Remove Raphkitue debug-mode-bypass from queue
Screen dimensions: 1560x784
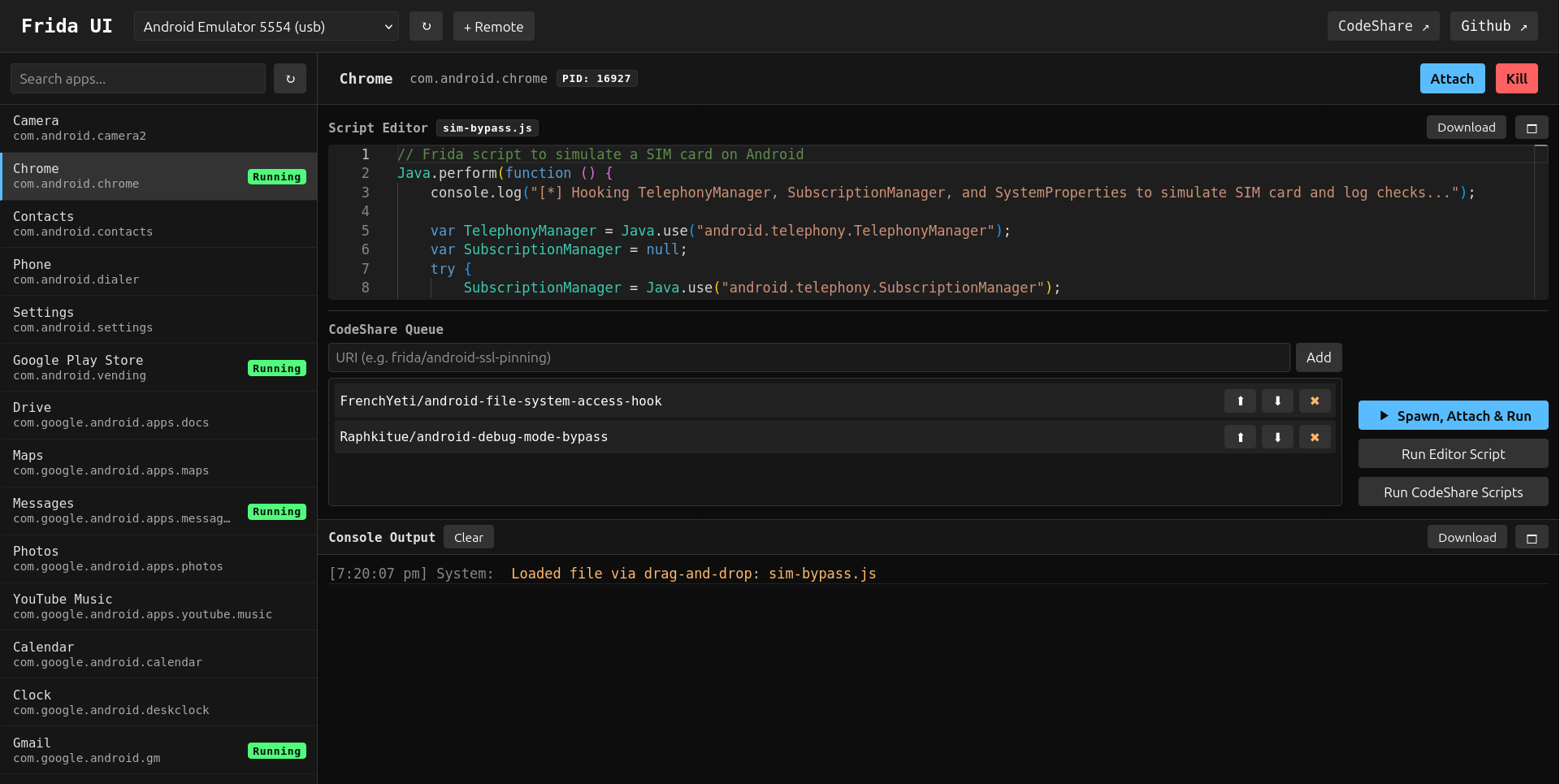1315,437
